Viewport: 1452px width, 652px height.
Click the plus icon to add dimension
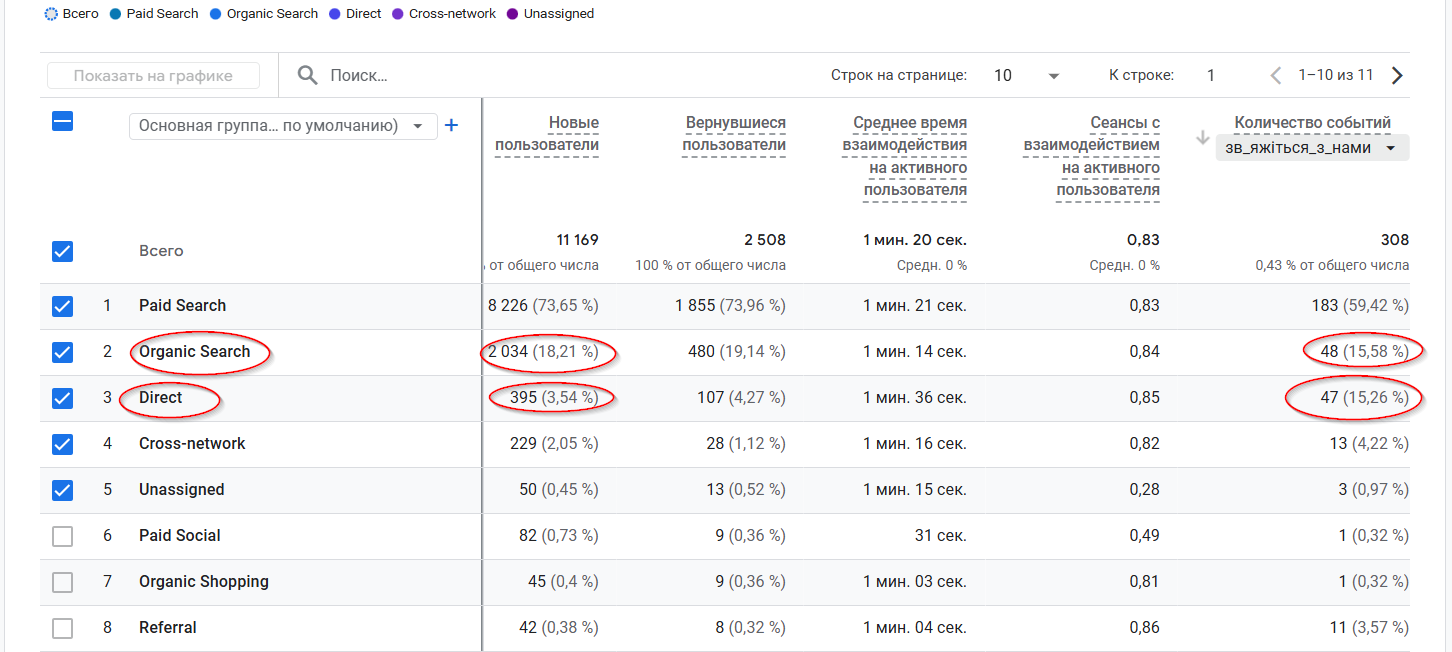pyautogui.click(x=451, y=126)
